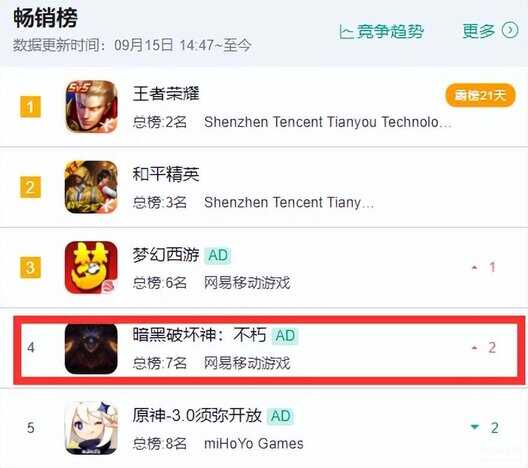This screenshot has height=468, width=528.
Task: Click the AD tag after 暗黑破坏神:不朽
Action: point(285,336)
